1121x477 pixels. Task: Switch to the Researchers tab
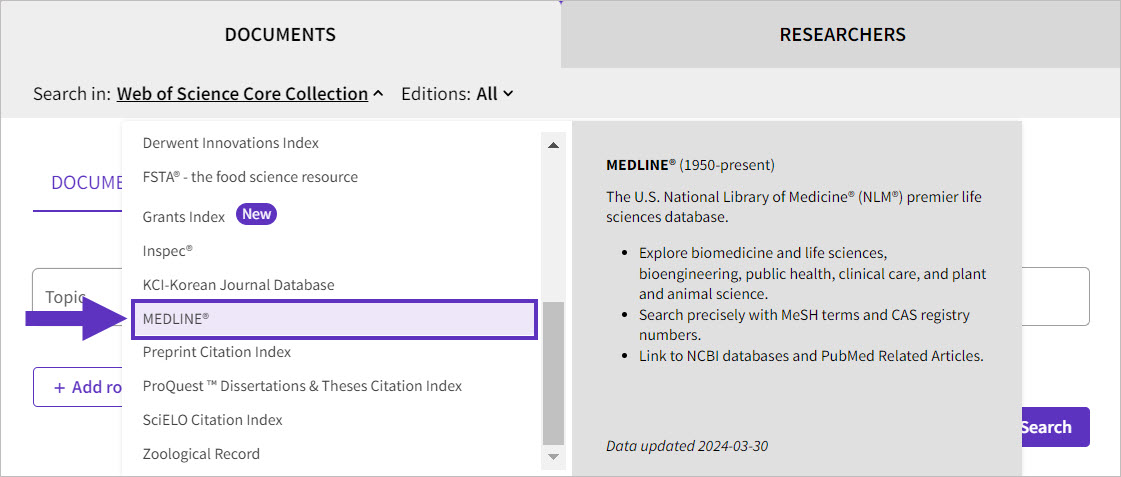click(842, 34)
